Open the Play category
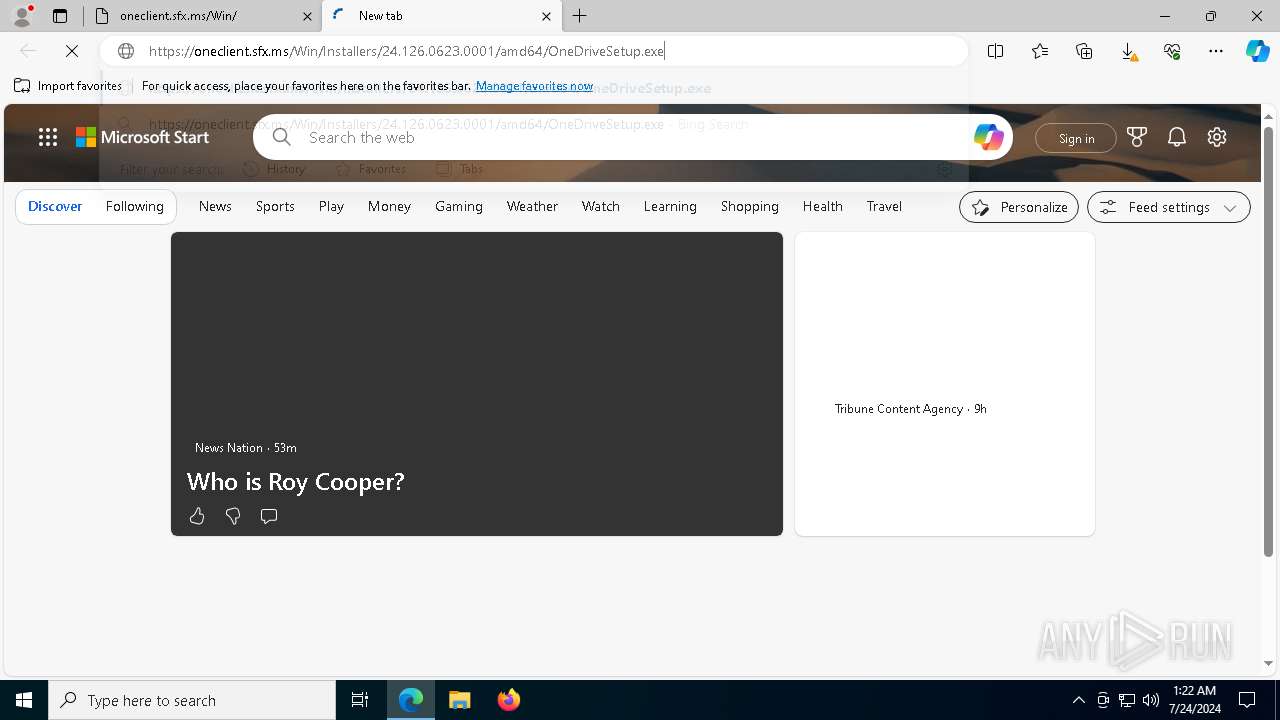The image size is (1280, 720). point(331,207)
